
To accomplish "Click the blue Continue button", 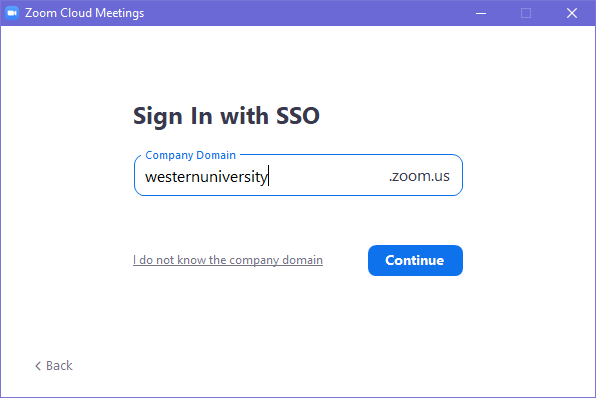I will pos(415,260).
